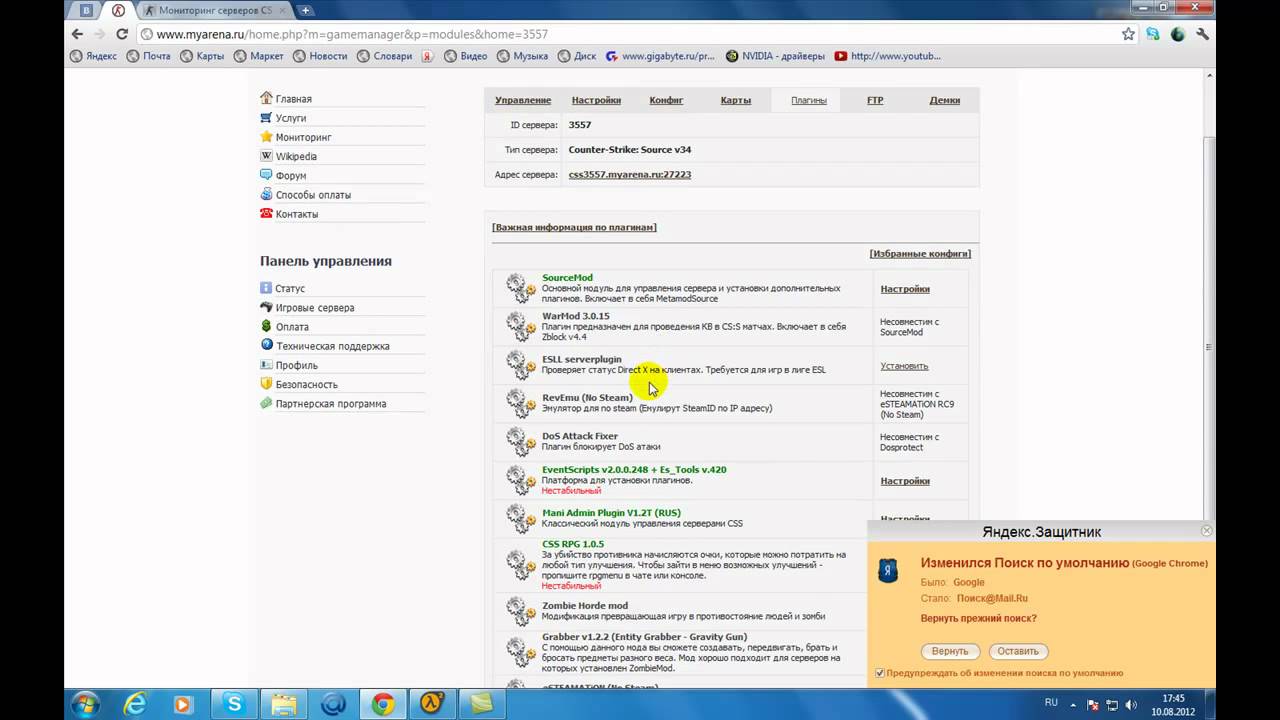Click Настройки link for EventScripts
This screenshot has width=1280, height=720.
pyautogui.click(x=905, y=481)
